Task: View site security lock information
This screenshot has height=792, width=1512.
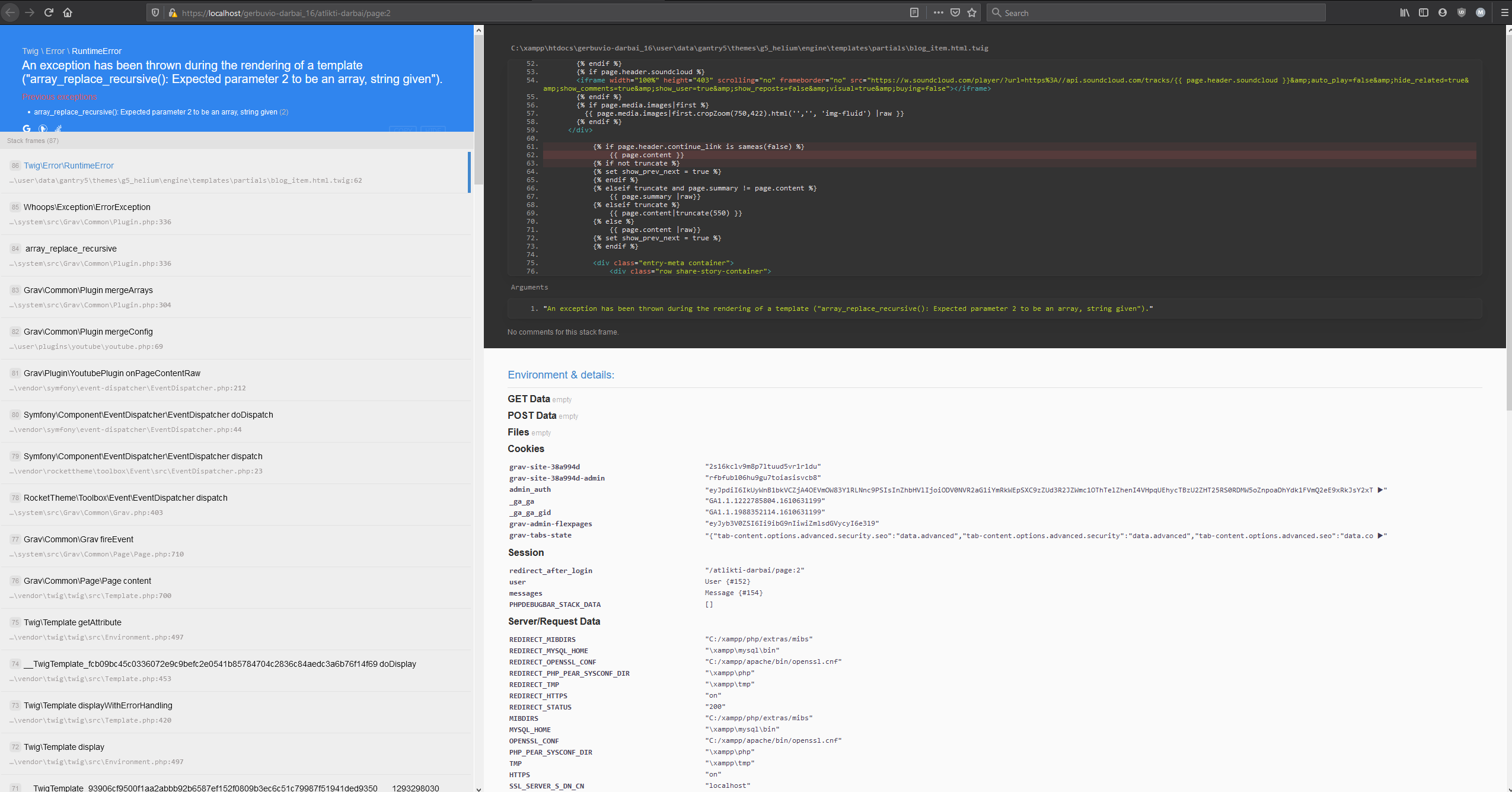Action: 173,12
